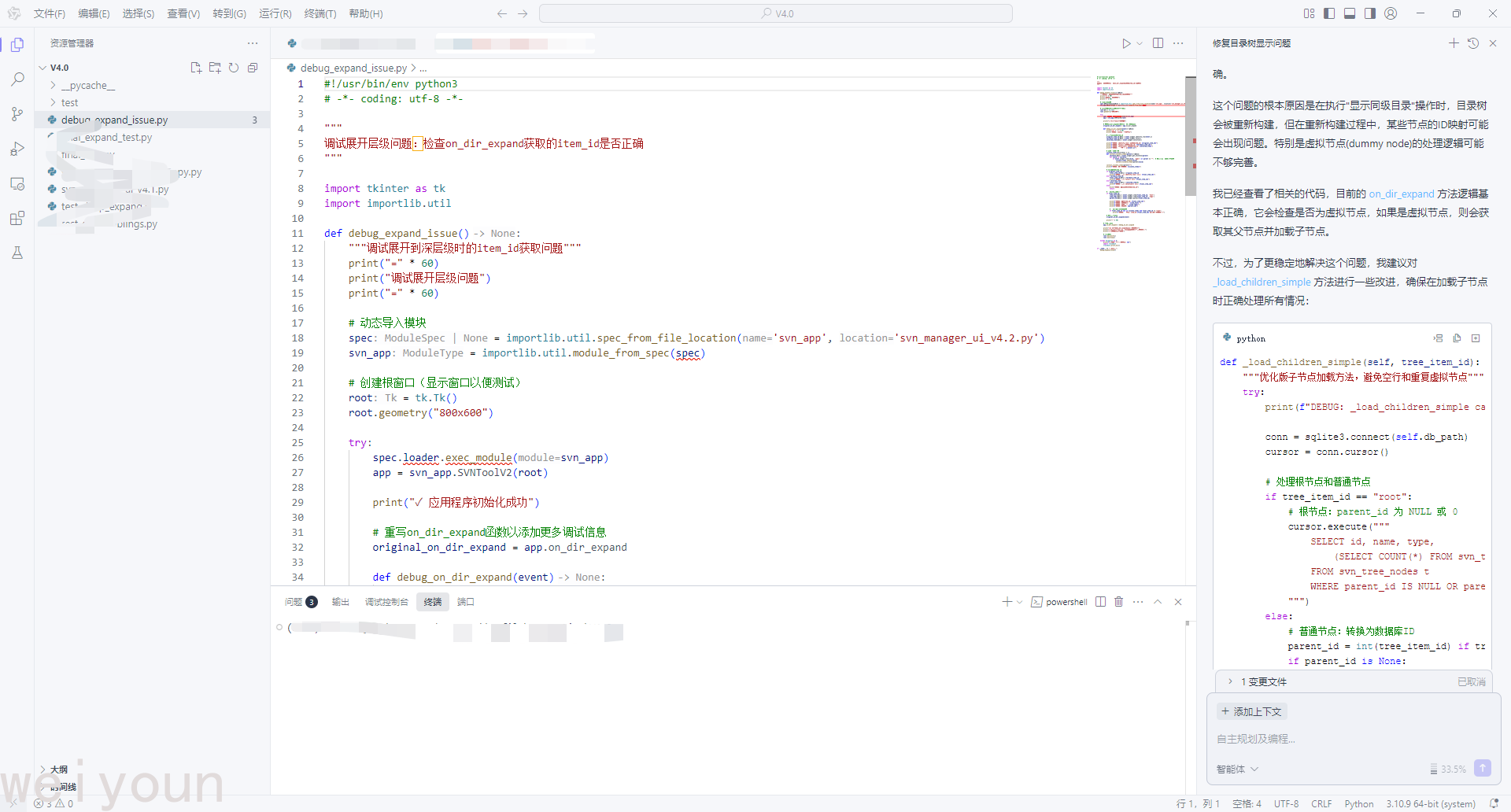Image resolution: width=1511 pixels, height=812 pixels.
Task: Copy the python code block
Action: pyautogui.click(x=1457, y=338)
